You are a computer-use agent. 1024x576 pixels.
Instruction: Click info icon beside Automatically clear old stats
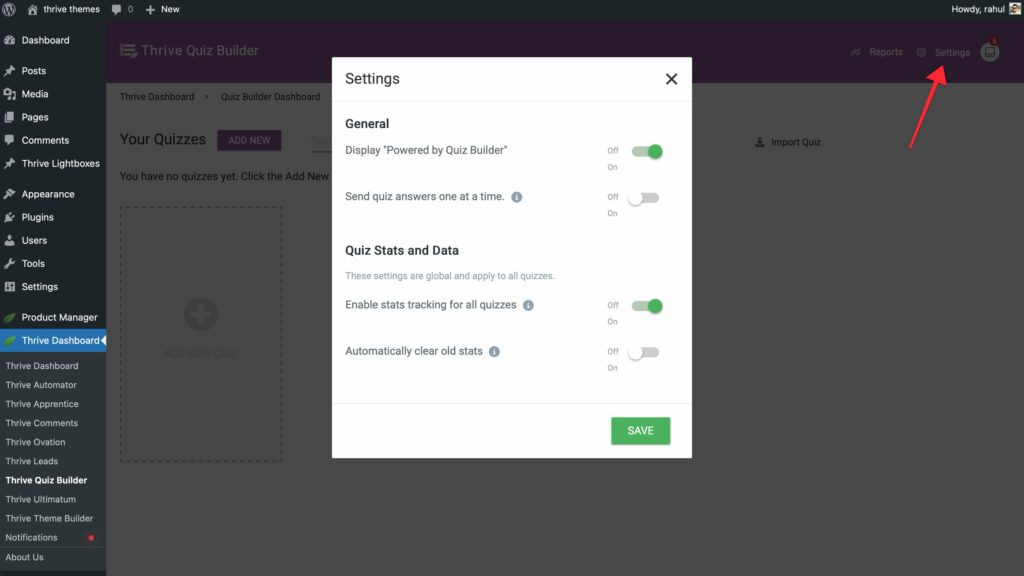[494, 352]
